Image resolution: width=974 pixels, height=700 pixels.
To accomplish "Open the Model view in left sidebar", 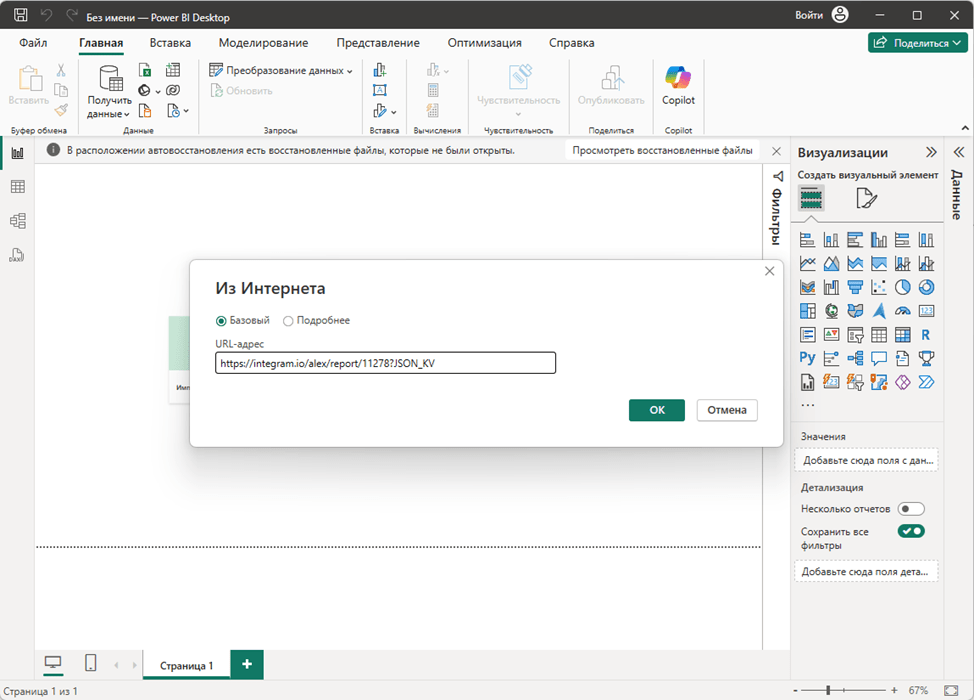I will click(17, 220).
